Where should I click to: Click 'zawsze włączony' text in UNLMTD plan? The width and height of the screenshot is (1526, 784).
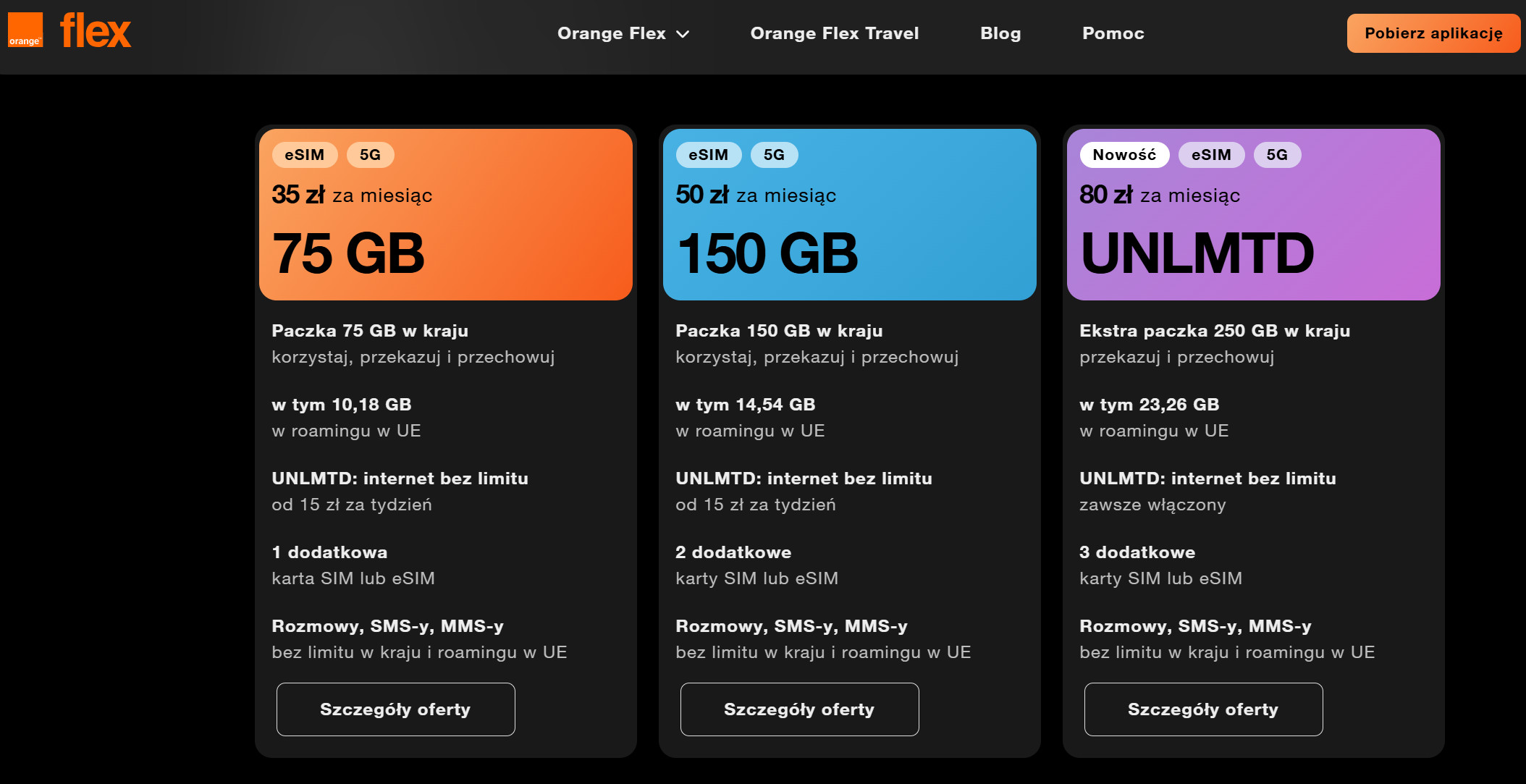(x=1152, y=505)
